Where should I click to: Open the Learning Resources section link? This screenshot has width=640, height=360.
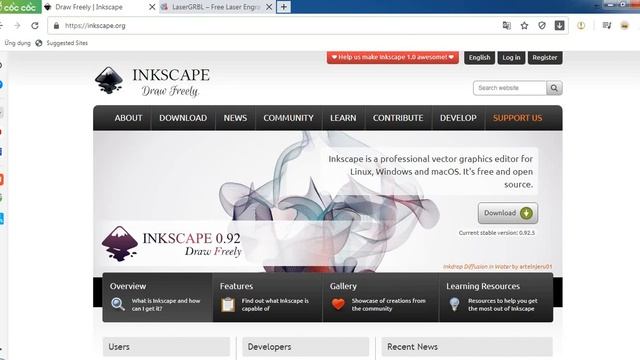coord(496,298)
